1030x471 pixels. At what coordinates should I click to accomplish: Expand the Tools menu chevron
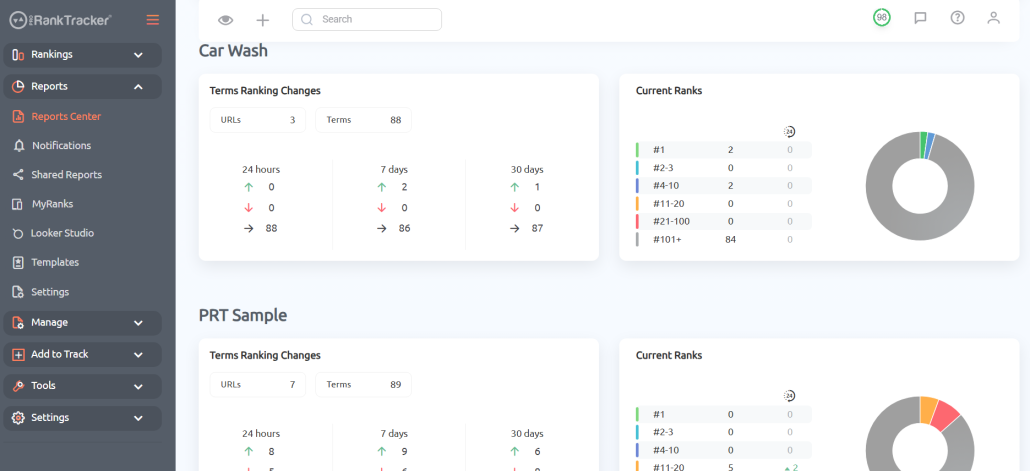pos(138,386)
